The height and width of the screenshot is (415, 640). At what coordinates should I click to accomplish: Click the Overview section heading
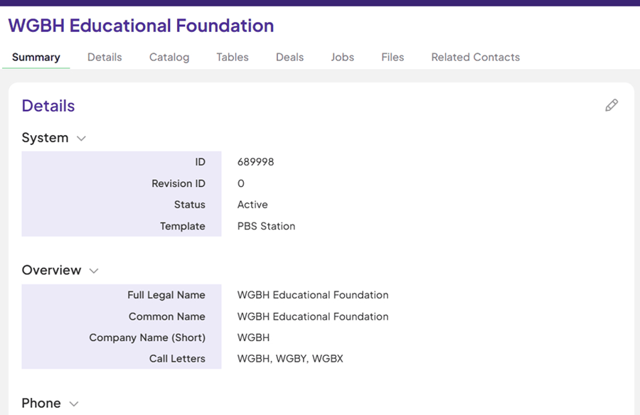pos(51,270)
